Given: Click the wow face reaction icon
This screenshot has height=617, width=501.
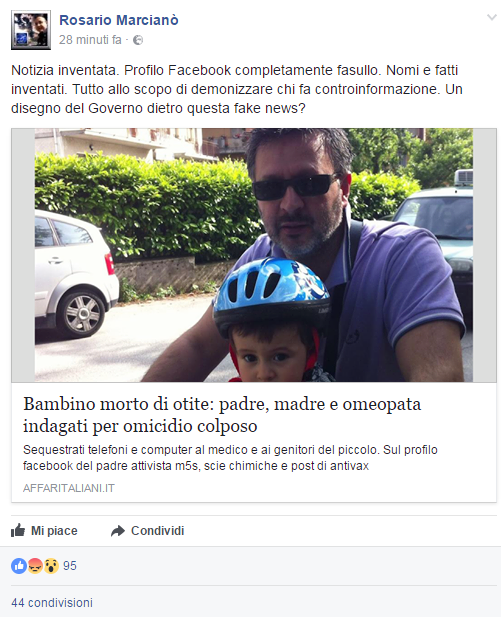Looking at the screenshot, I should [51, 566].
